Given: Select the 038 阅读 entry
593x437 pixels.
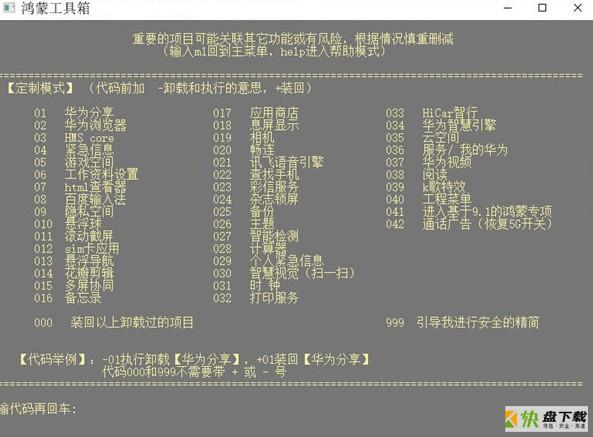Looking at the screenshot, I should (x=416, y=175).
